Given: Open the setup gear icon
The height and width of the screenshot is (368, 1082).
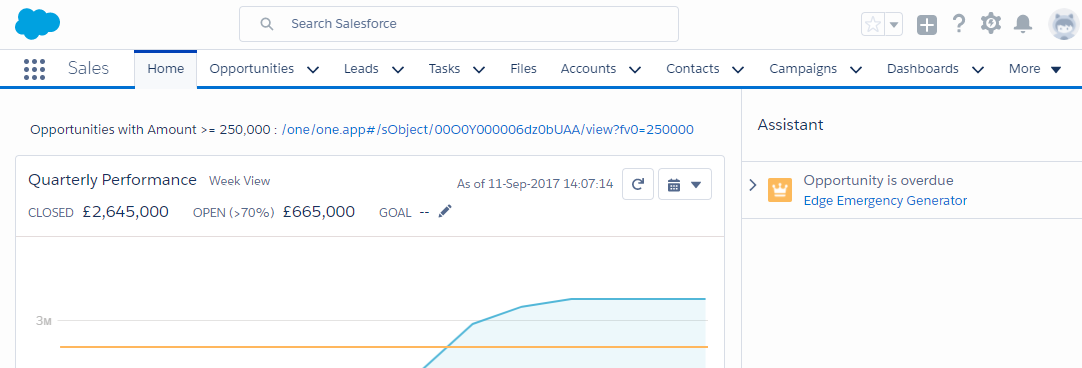Looking at the screenshot, I should click(991, 23).
